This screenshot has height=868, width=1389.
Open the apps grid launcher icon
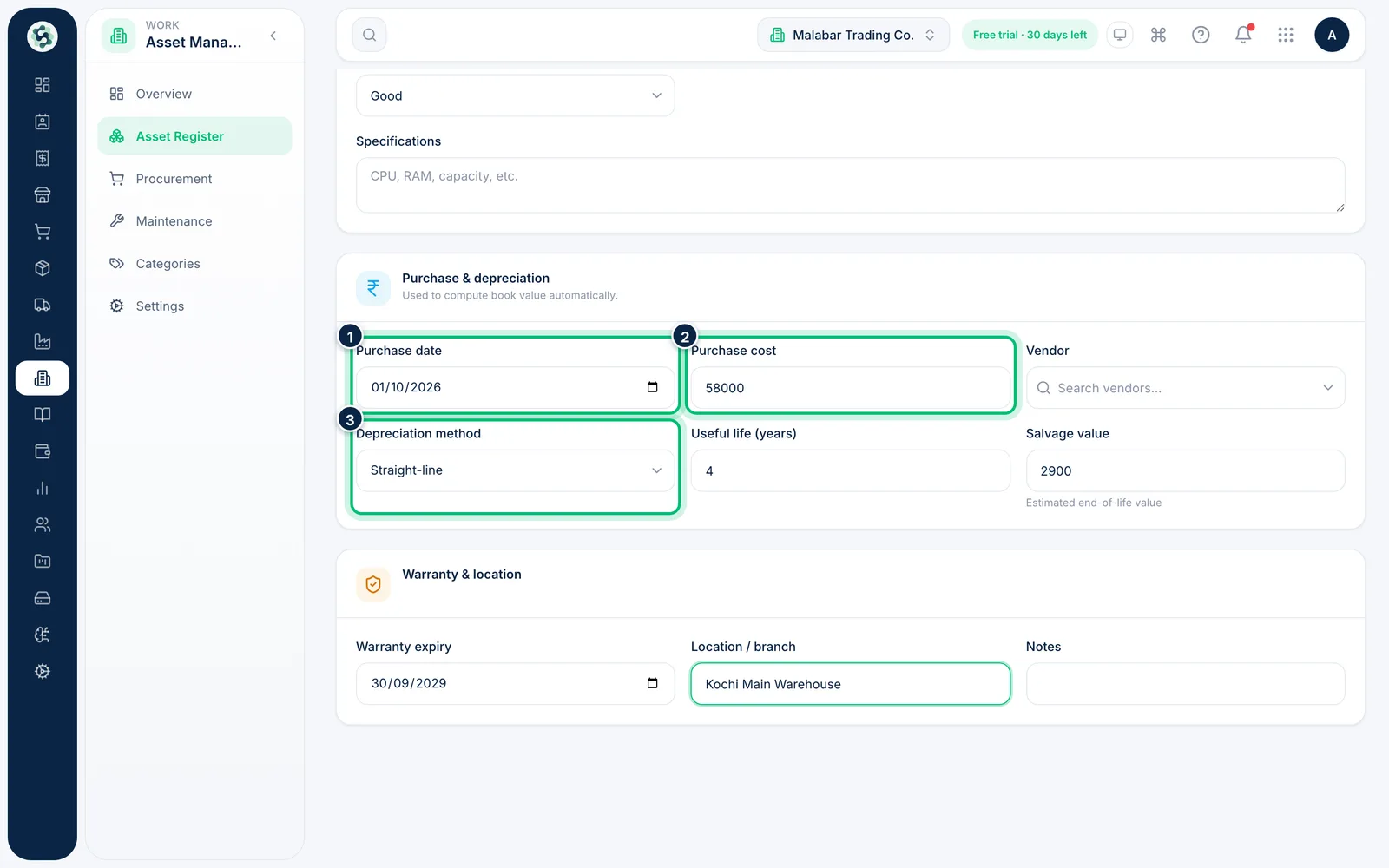coord(1286,35)
